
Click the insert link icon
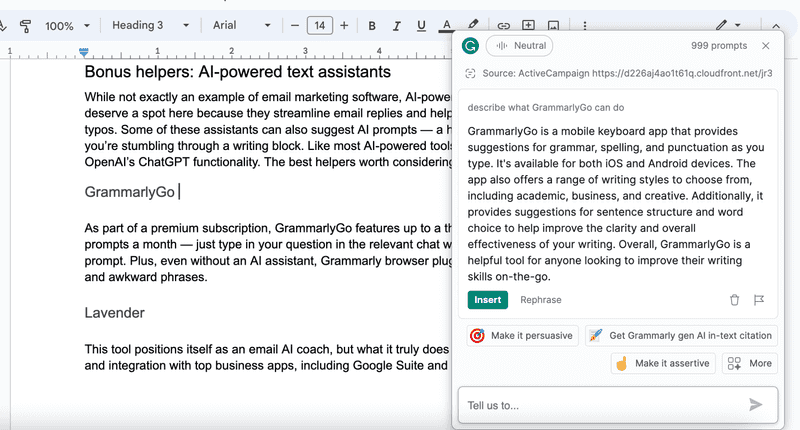503,26
